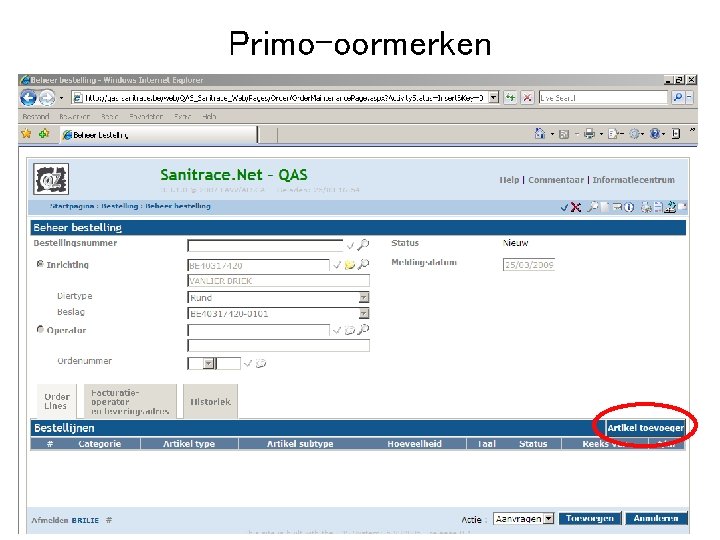Click the browser address bar

coord(281,97)
